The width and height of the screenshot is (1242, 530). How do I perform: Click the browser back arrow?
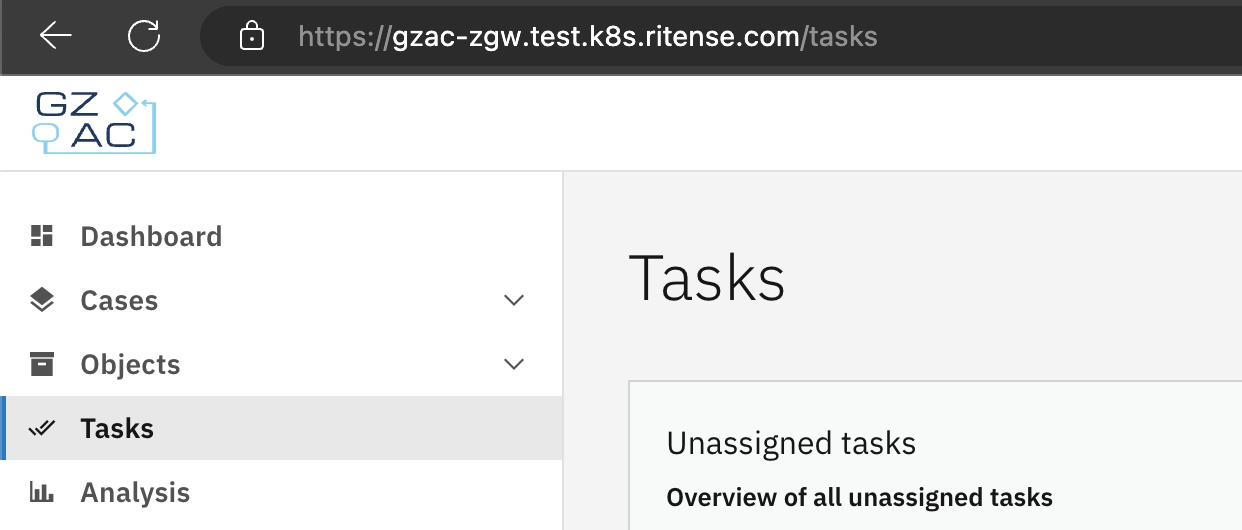coord(56,37)
